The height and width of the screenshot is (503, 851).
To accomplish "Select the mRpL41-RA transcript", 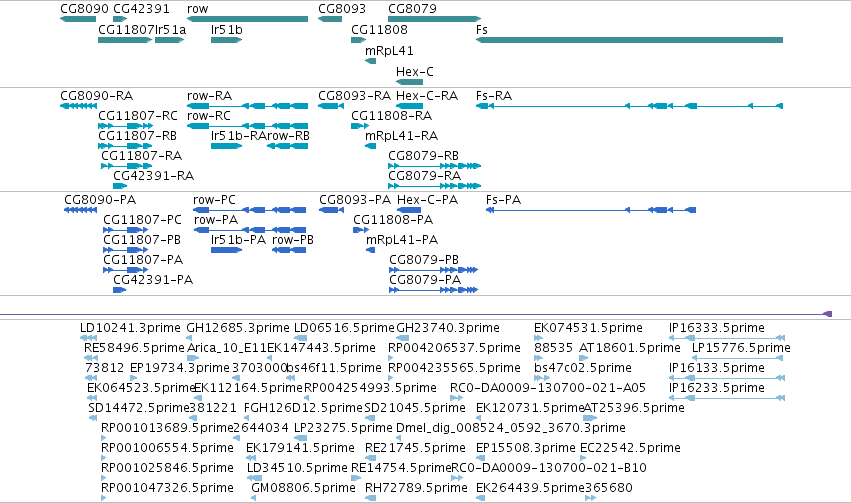I will 371,146.
